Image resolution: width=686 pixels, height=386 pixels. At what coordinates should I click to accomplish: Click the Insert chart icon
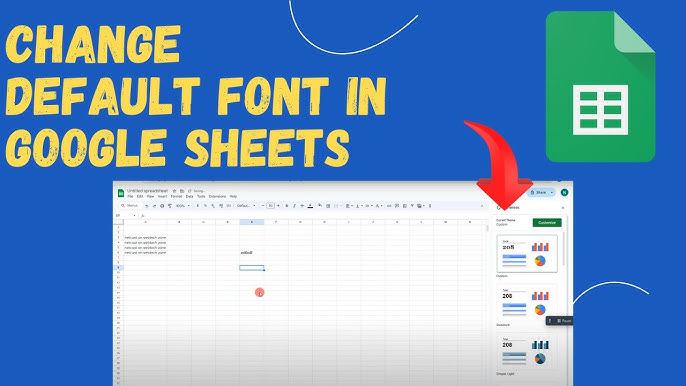point(405,206)
